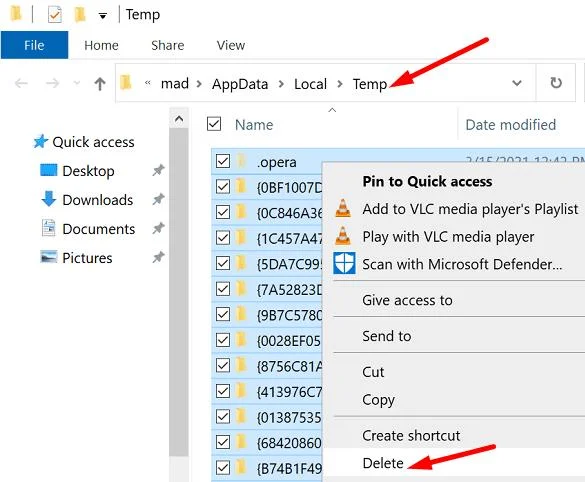585x482 pixels.
Task: Uncheck the .opera folder checkbox
Action: pyautogui.click(x=223, y=161)
